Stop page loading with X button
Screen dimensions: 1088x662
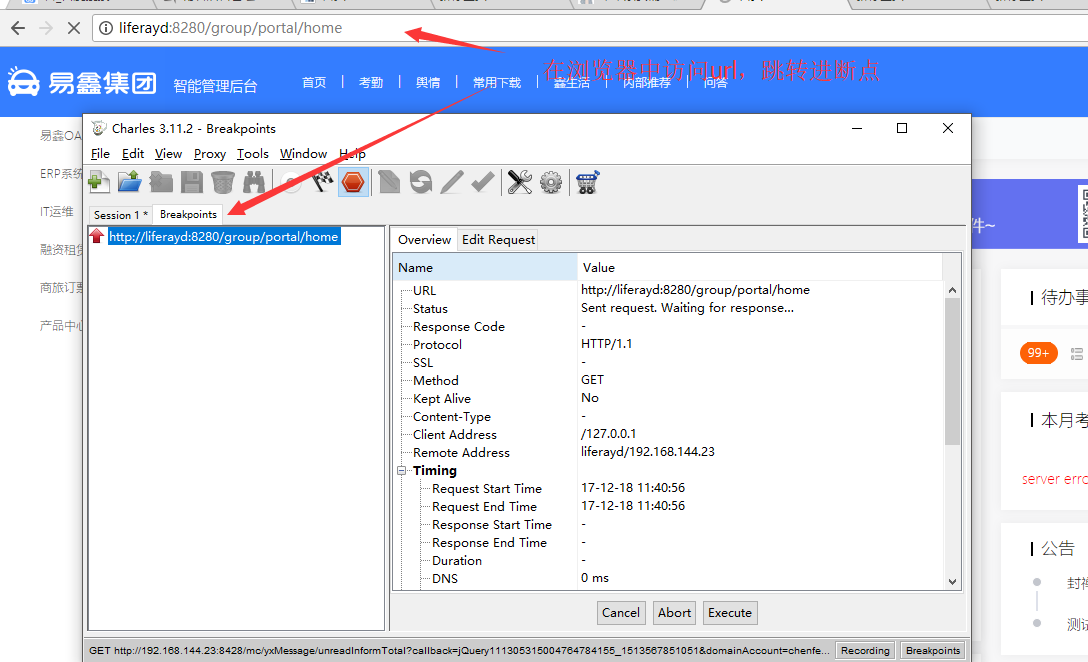point(74,28)
